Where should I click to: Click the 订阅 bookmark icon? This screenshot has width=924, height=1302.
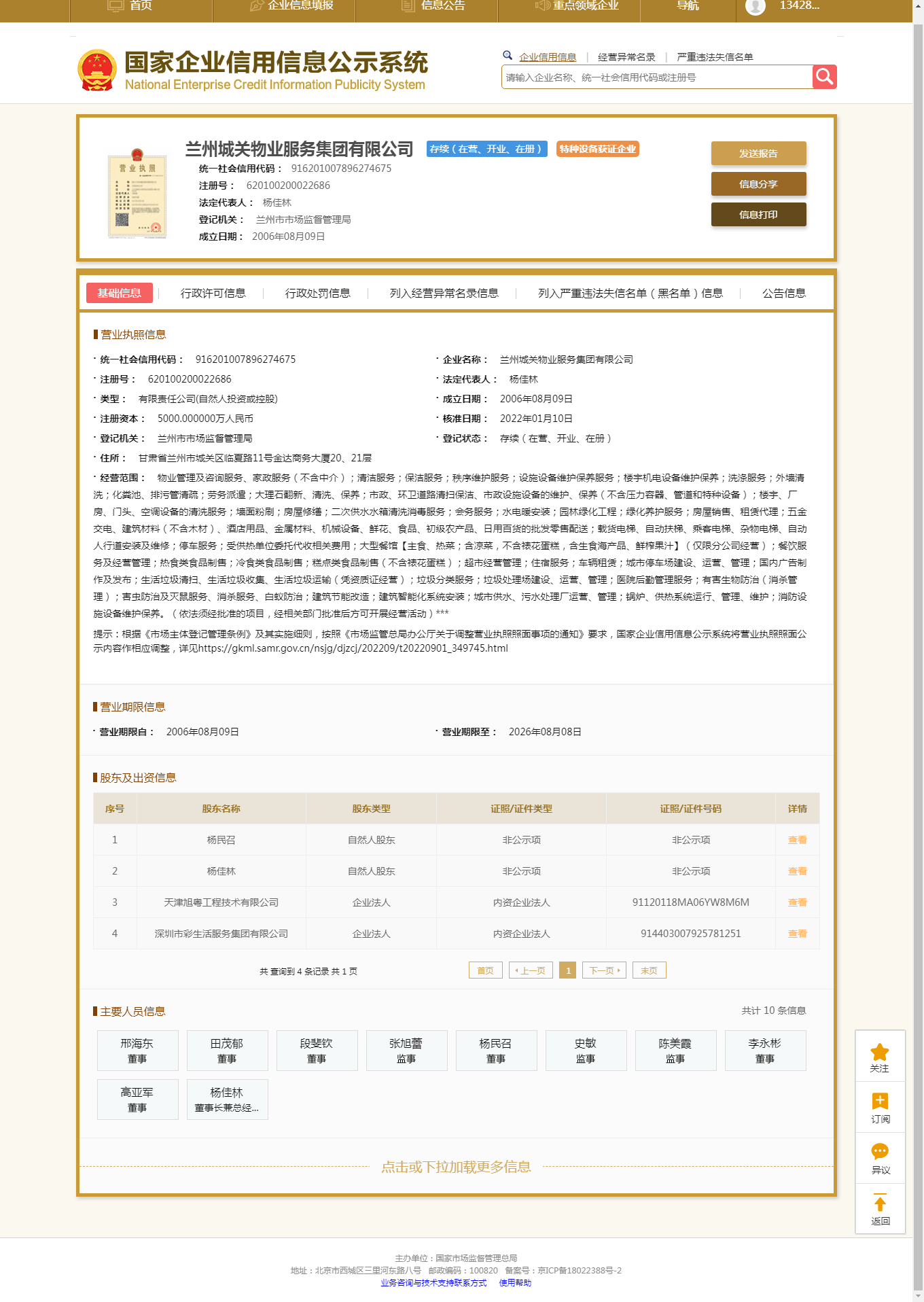click(880, 1102)
